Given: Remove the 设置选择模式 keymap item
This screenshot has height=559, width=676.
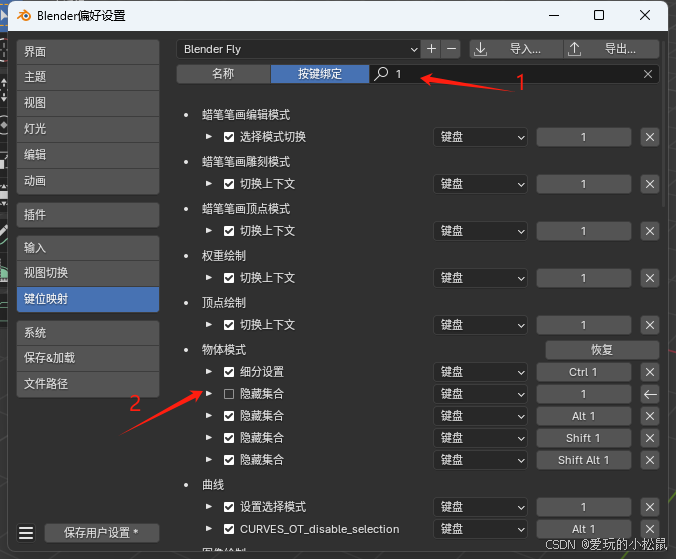Looking at the screenshot, I should tap(650, 507).
